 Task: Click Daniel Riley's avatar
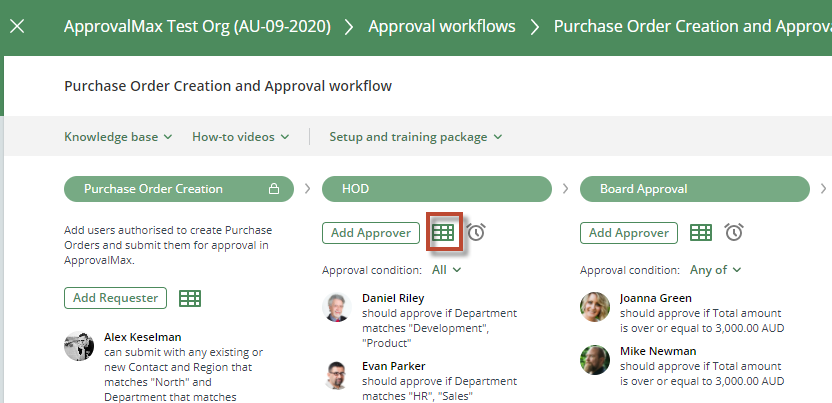[337, 307]
